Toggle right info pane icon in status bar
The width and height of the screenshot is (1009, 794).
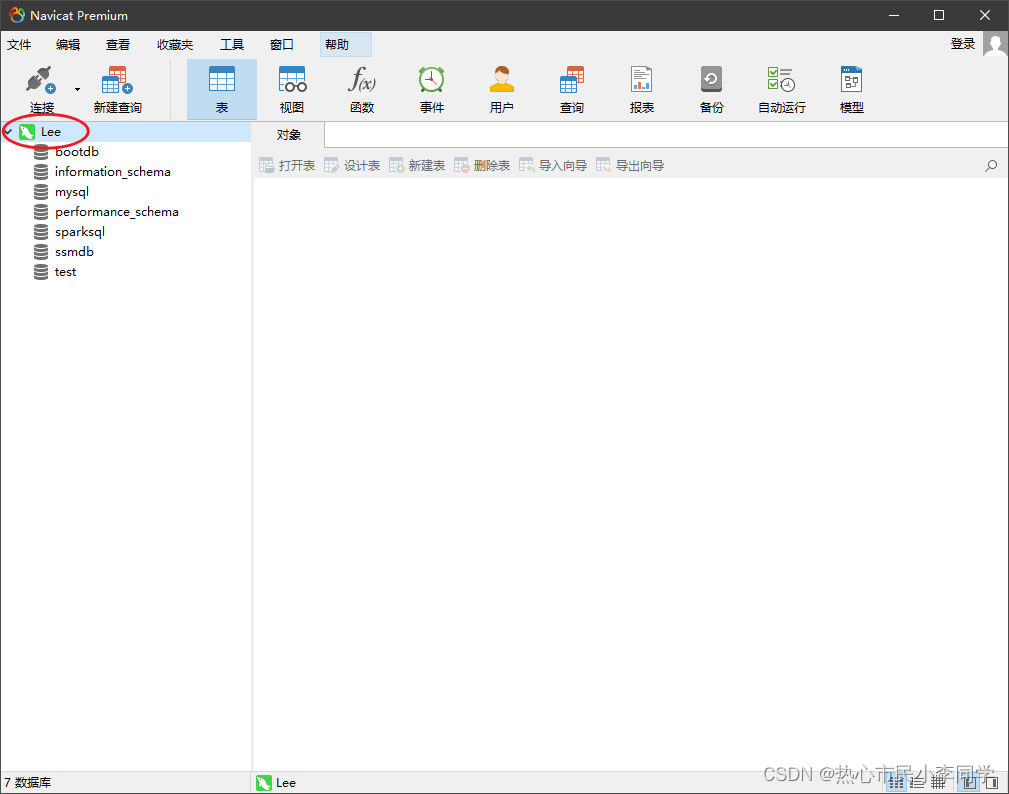(x=991, y=783)
